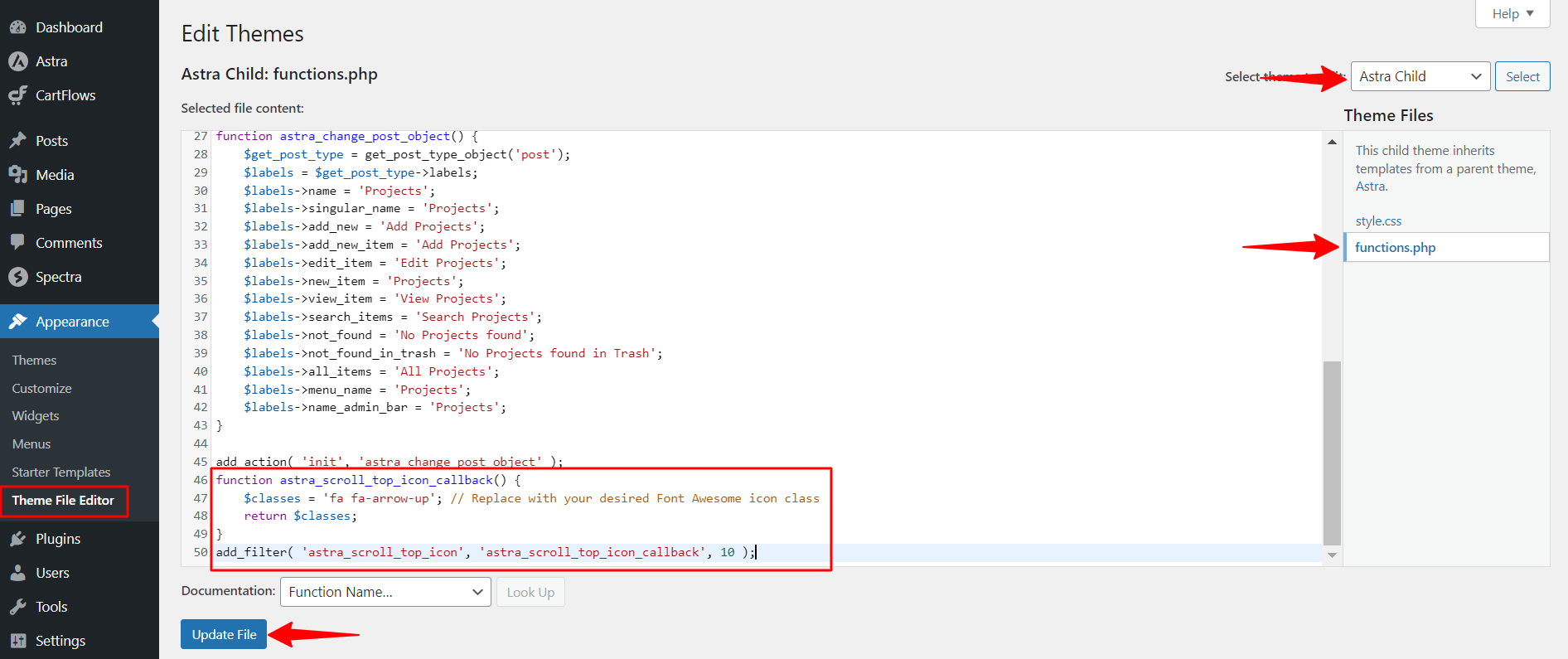The width and height of the screenshot is (1568, 659).
Task: Open the style.css theme file
Action: tap(1378, 221)
